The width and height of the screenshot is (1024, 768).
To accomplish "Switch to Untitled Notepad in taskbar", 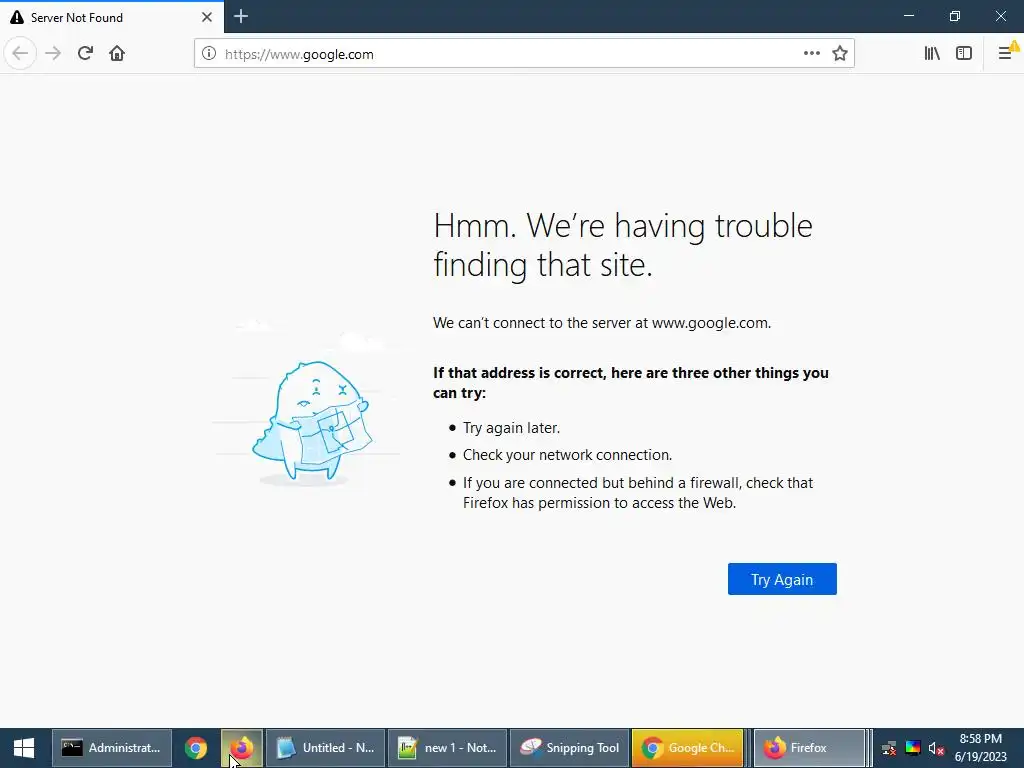I will click(325, 748).
